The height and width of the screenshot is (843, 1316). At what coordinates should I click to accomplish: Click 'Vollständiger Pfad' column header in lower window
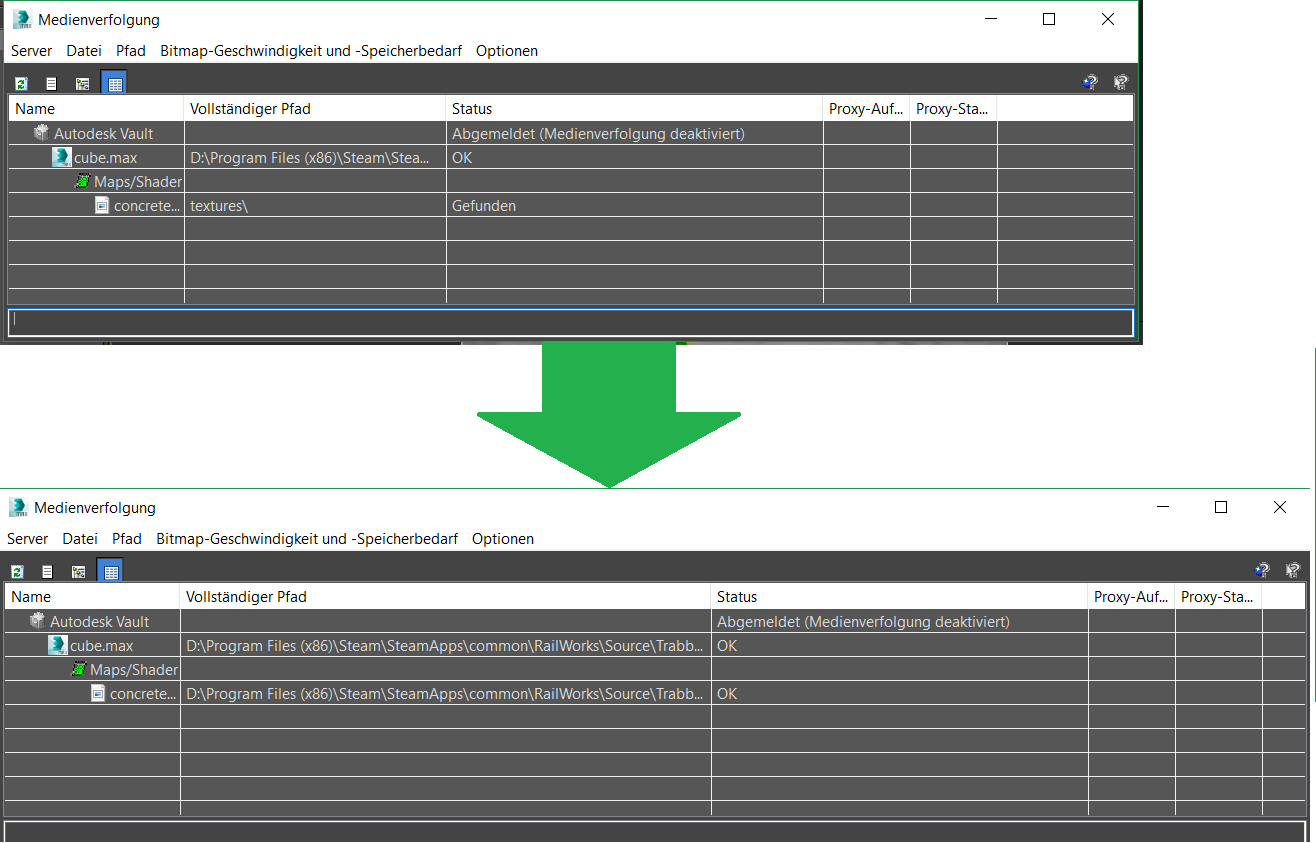246,597
